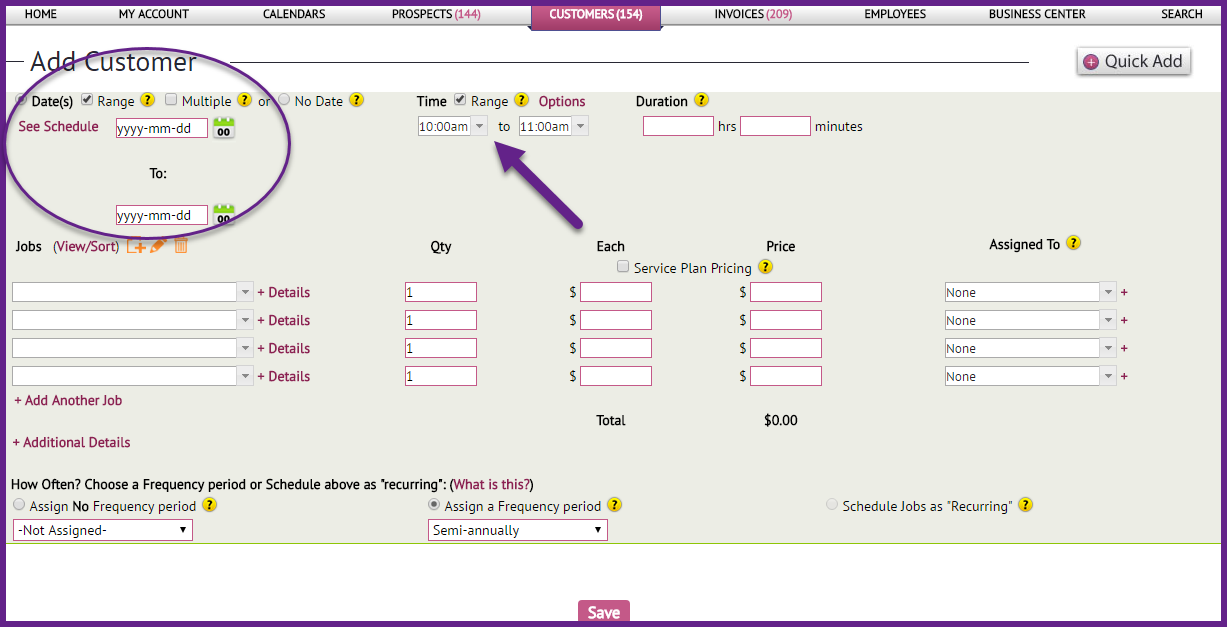The height and width of the screenshot is (627, 1227).
Task: Click the first job Qty field
Action: tap(441, 292)
